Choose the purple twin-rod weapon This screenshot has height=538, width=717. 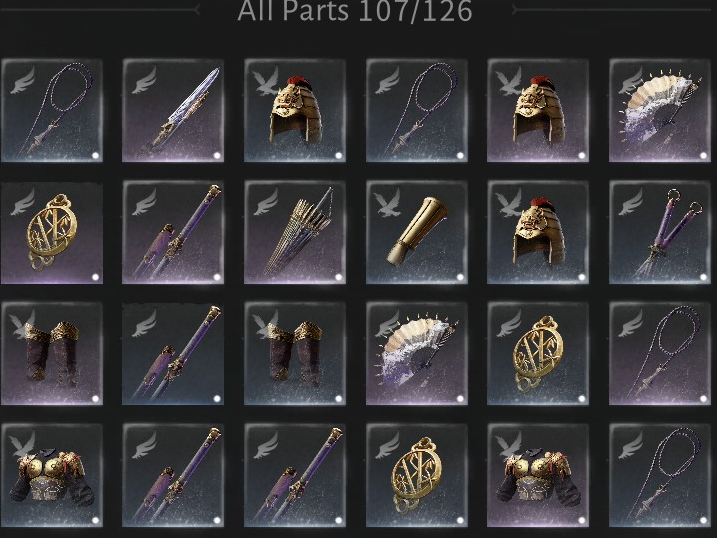(660, 232)
